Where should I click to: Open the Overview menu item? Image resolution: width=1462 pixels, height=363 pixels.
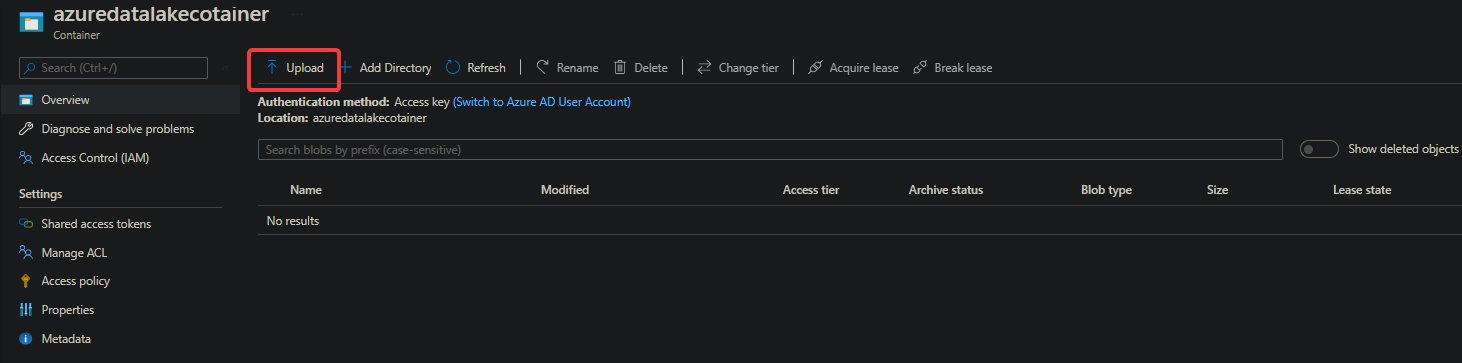(x=120, y=100)
